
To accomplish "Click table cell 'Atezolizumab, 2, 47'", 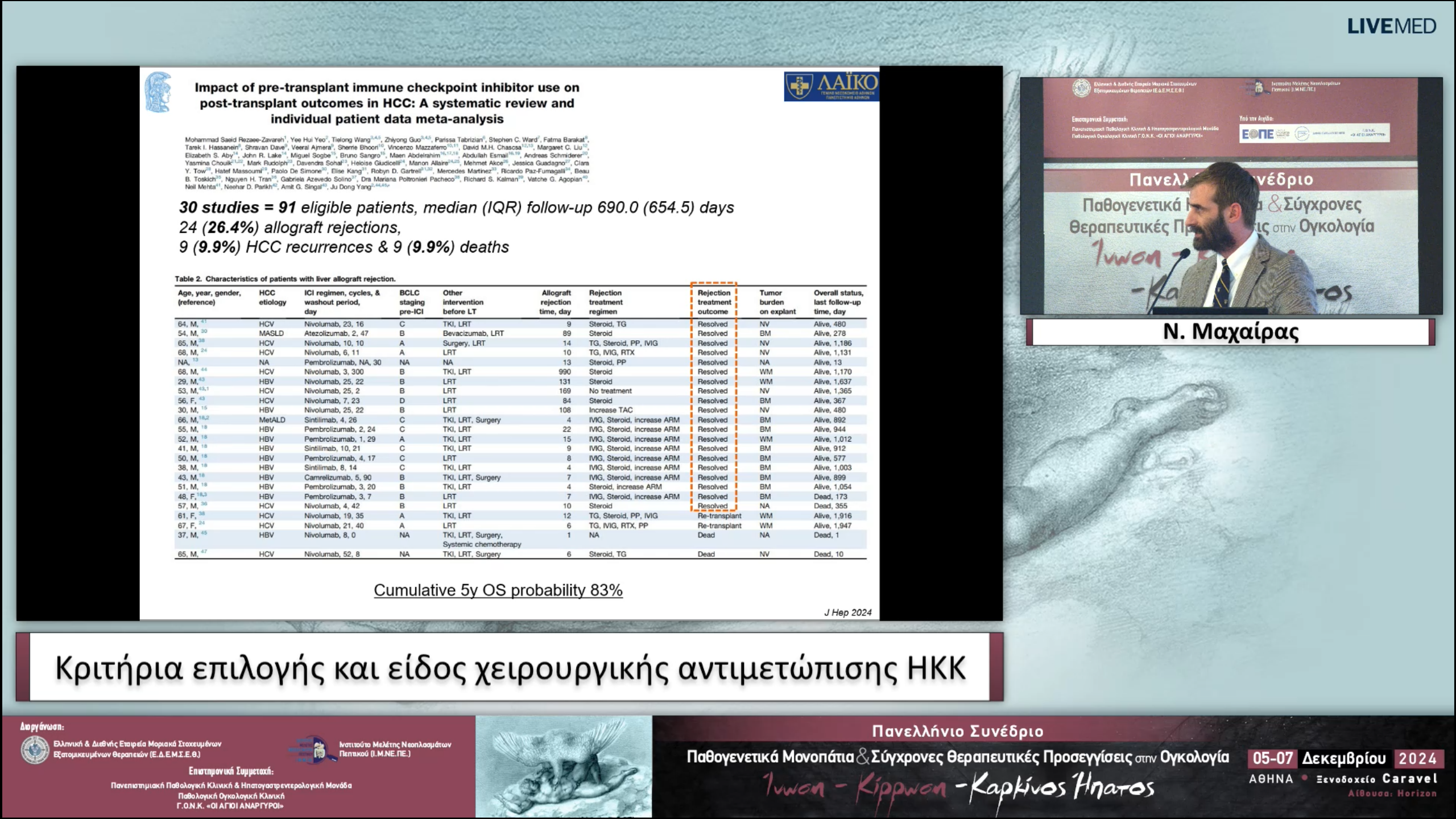I will click(x=336, y=333).
